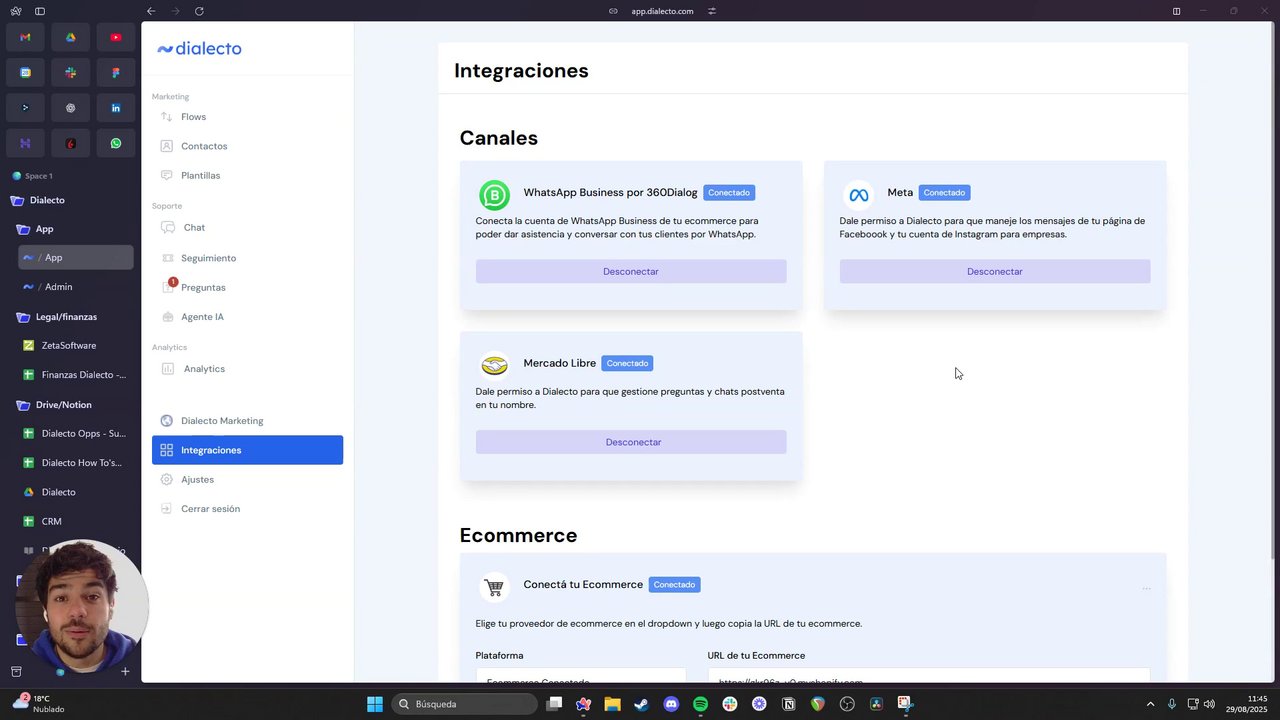Open Preguntas with notification badge

coord(247,287)
